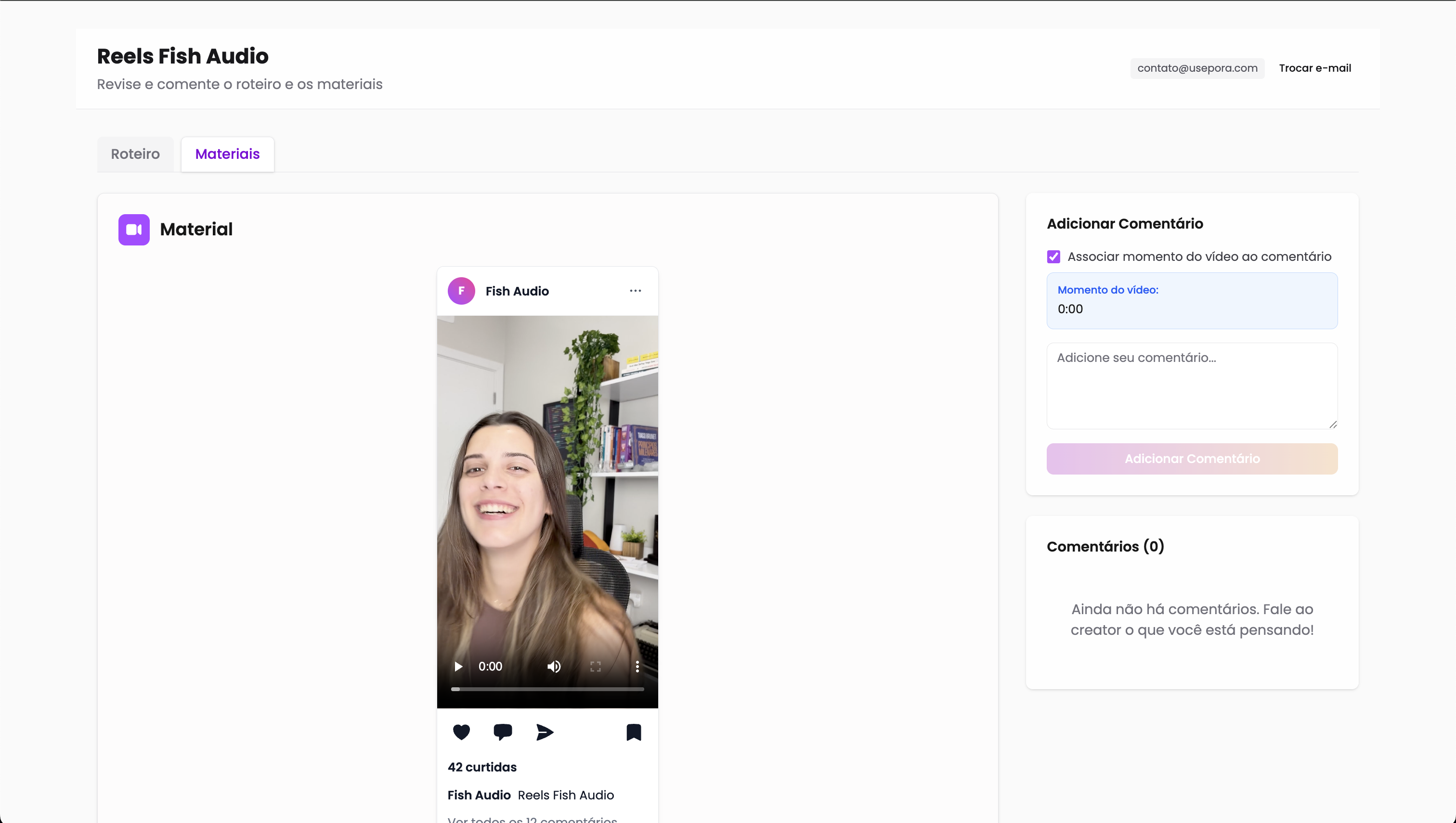Click the contato@usepora.com email badge
The image size is (1456, 823).
pos(1197,68)
